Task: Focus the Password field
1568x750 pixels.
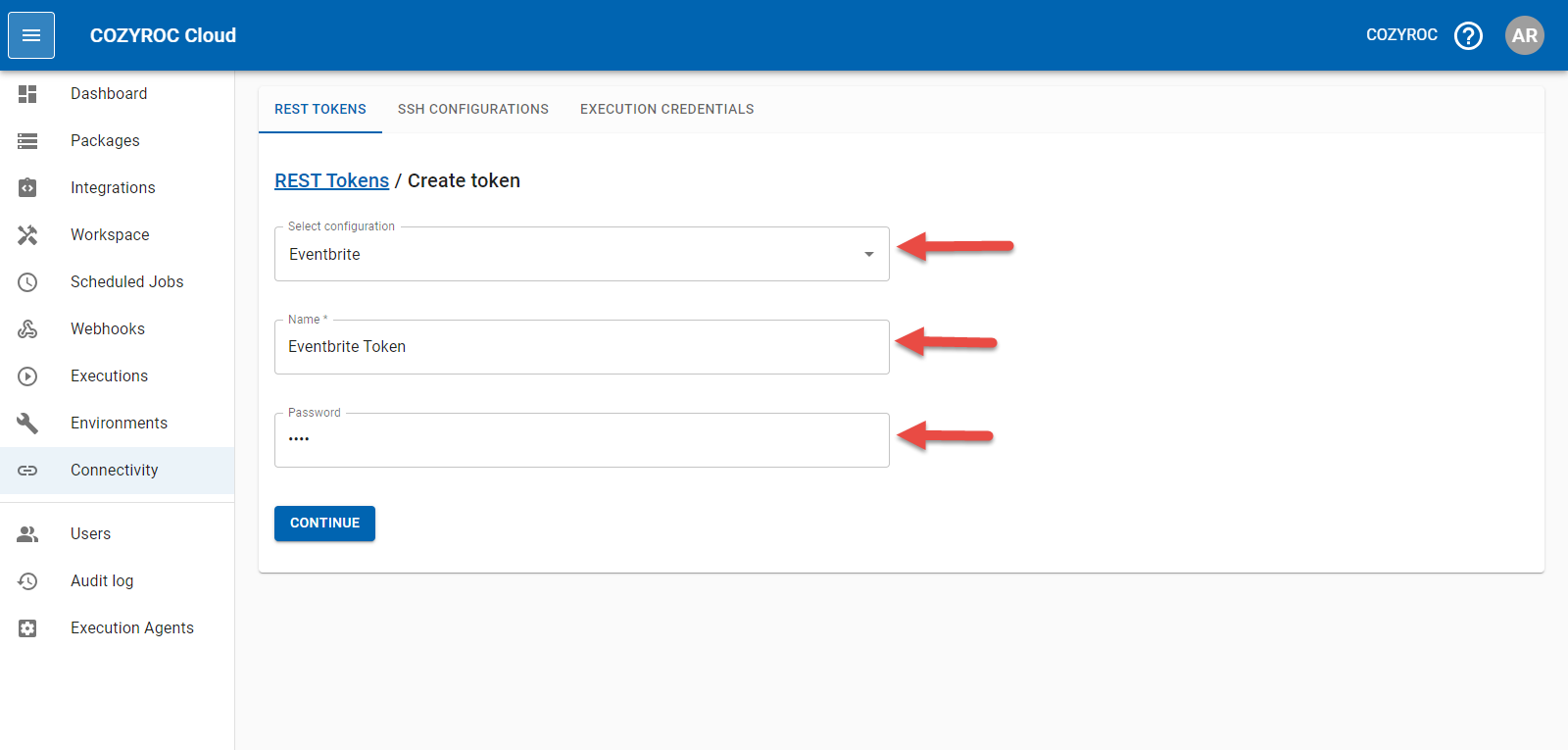Action: (582, 440)
